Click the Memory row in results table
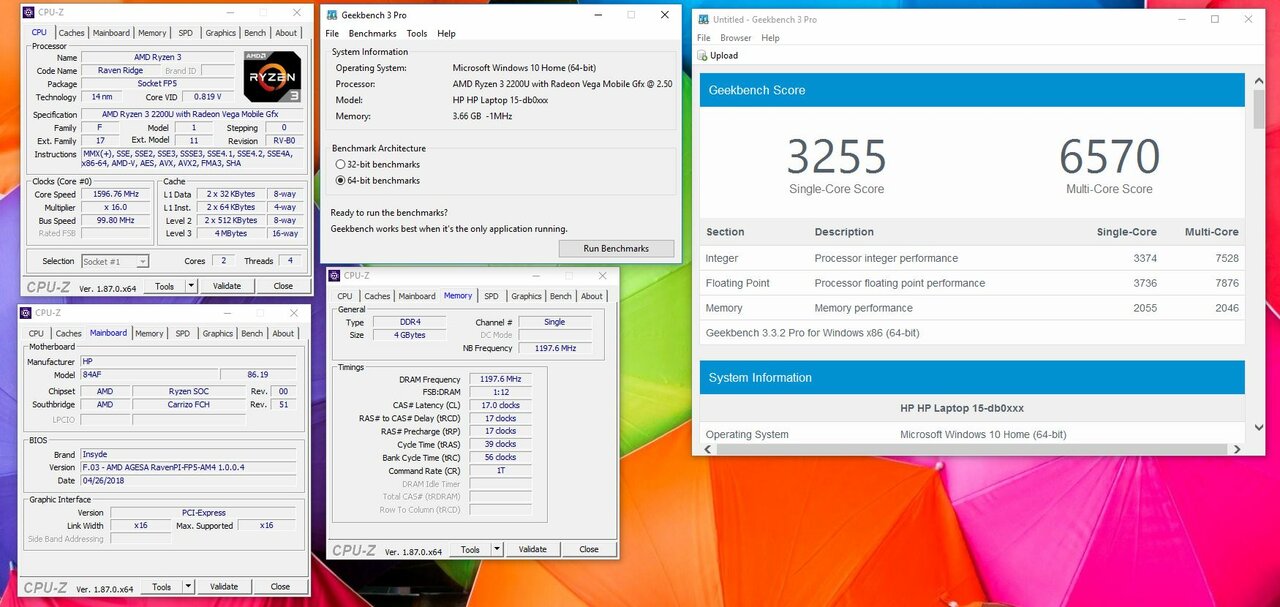 tap(972, 308)
